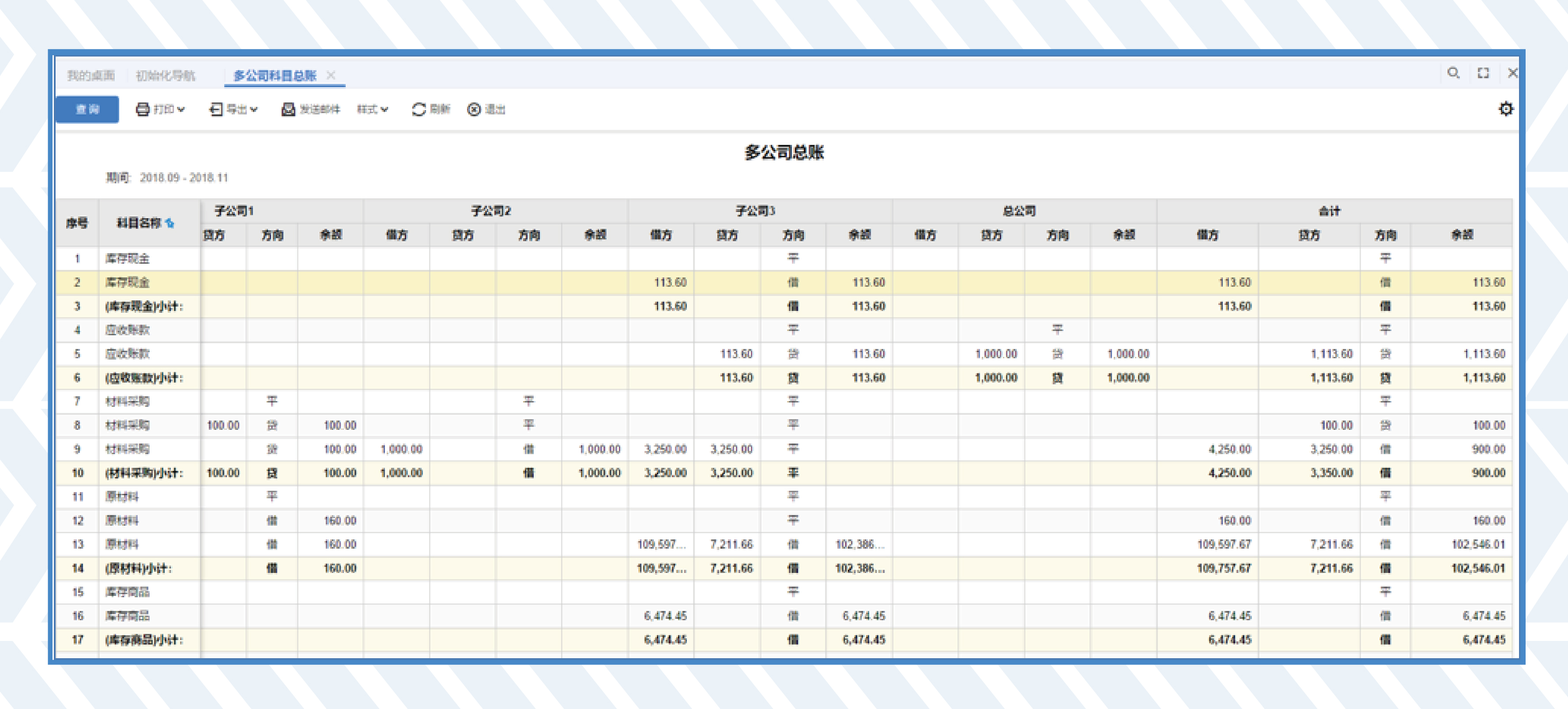
Task: Click the 导出 export icon
Action: (216, 110)
